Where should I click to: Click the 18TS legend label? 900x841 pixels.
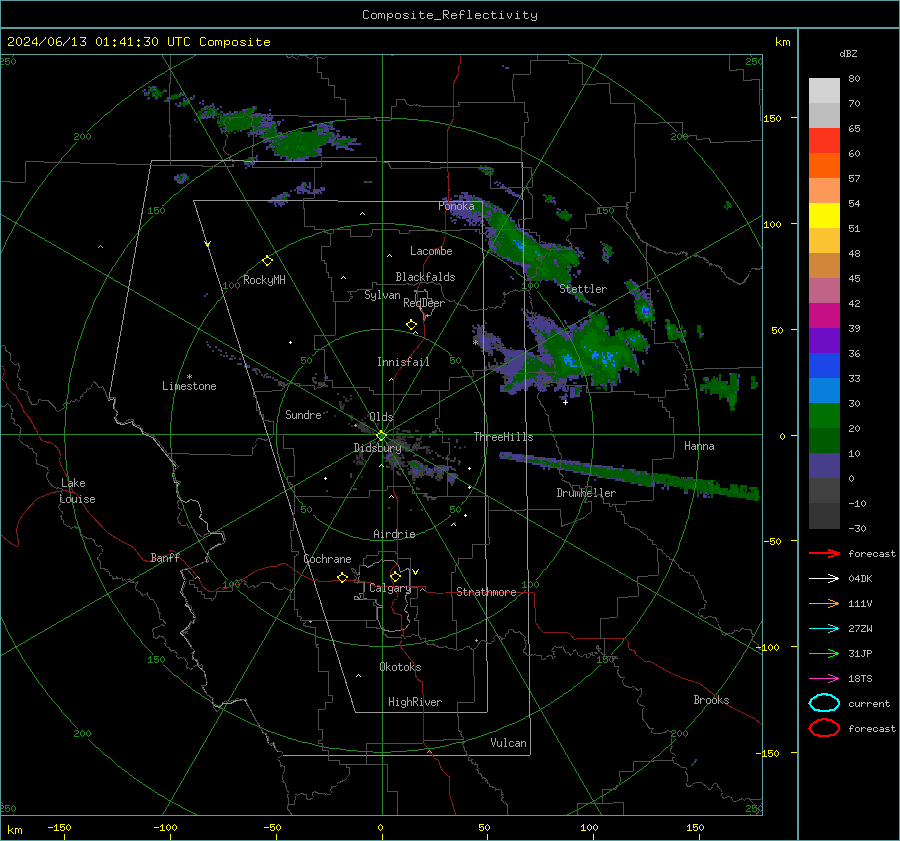pos(860,679)
